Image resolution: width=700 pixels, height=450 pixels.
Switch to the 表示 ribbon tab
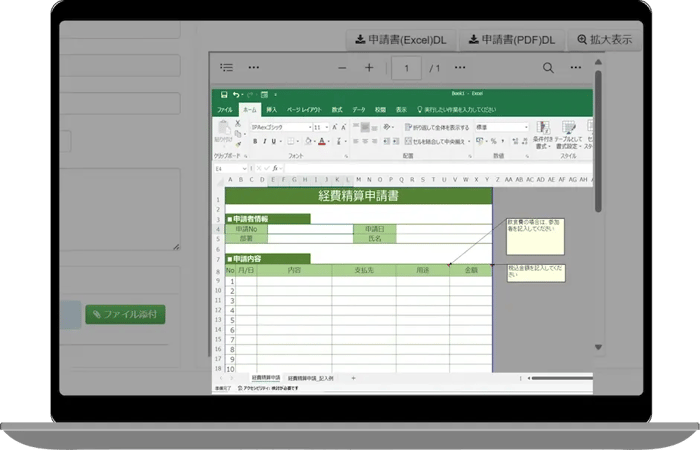[x=401, y=110]
